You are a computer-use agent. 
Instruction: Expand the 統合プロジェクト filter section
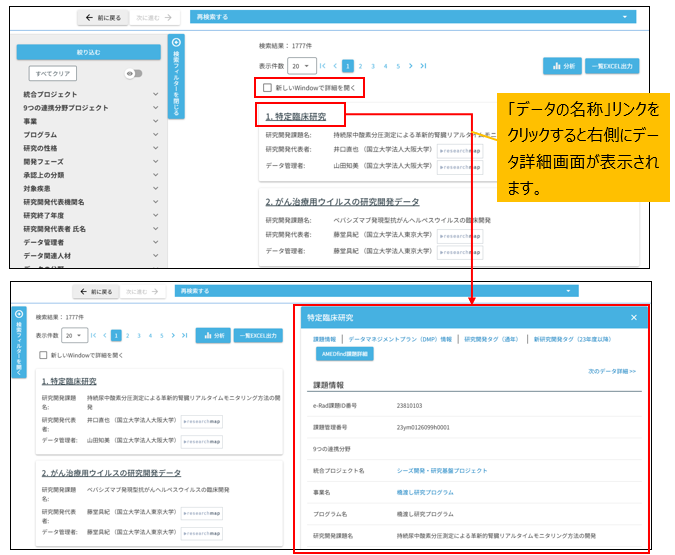tap(155, 94)
